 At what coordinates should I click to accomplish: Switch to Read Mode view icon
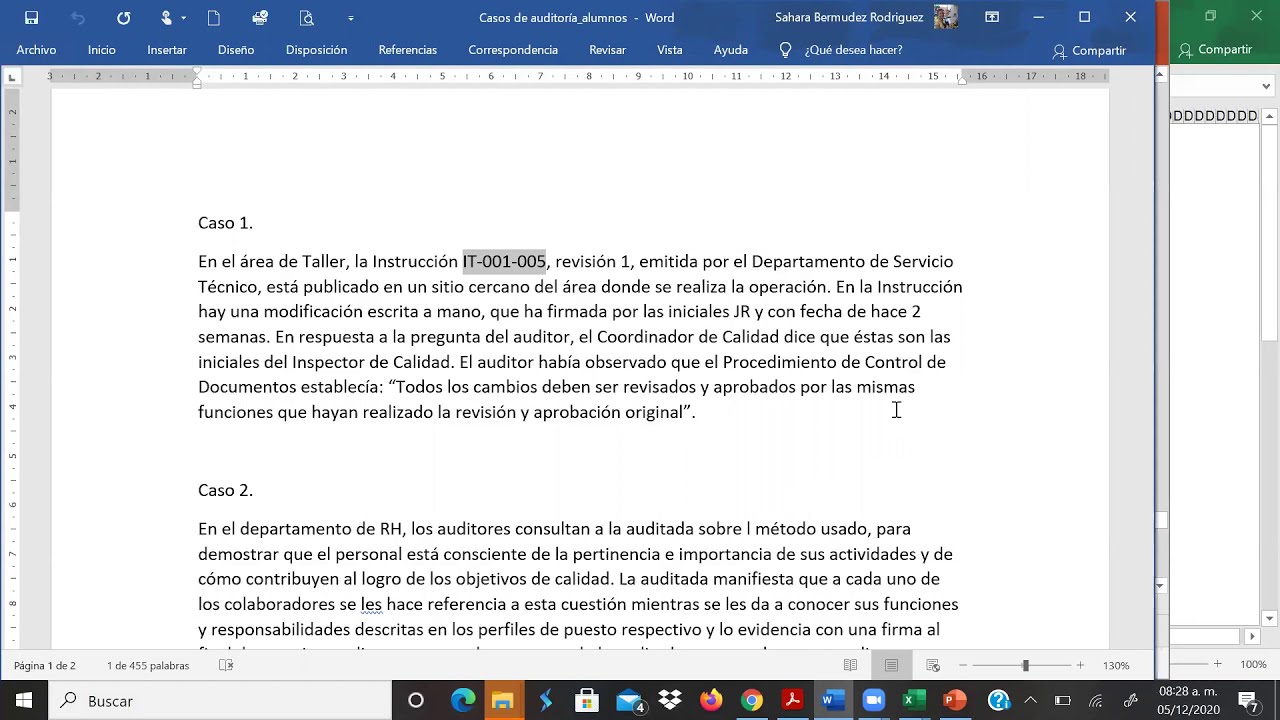pyautogui.click(x=850, y=665)
